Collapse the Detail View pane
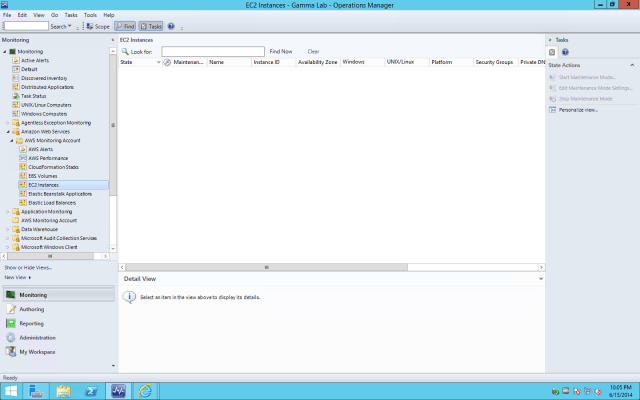640x400 pixels. click(x=541, y=279)
